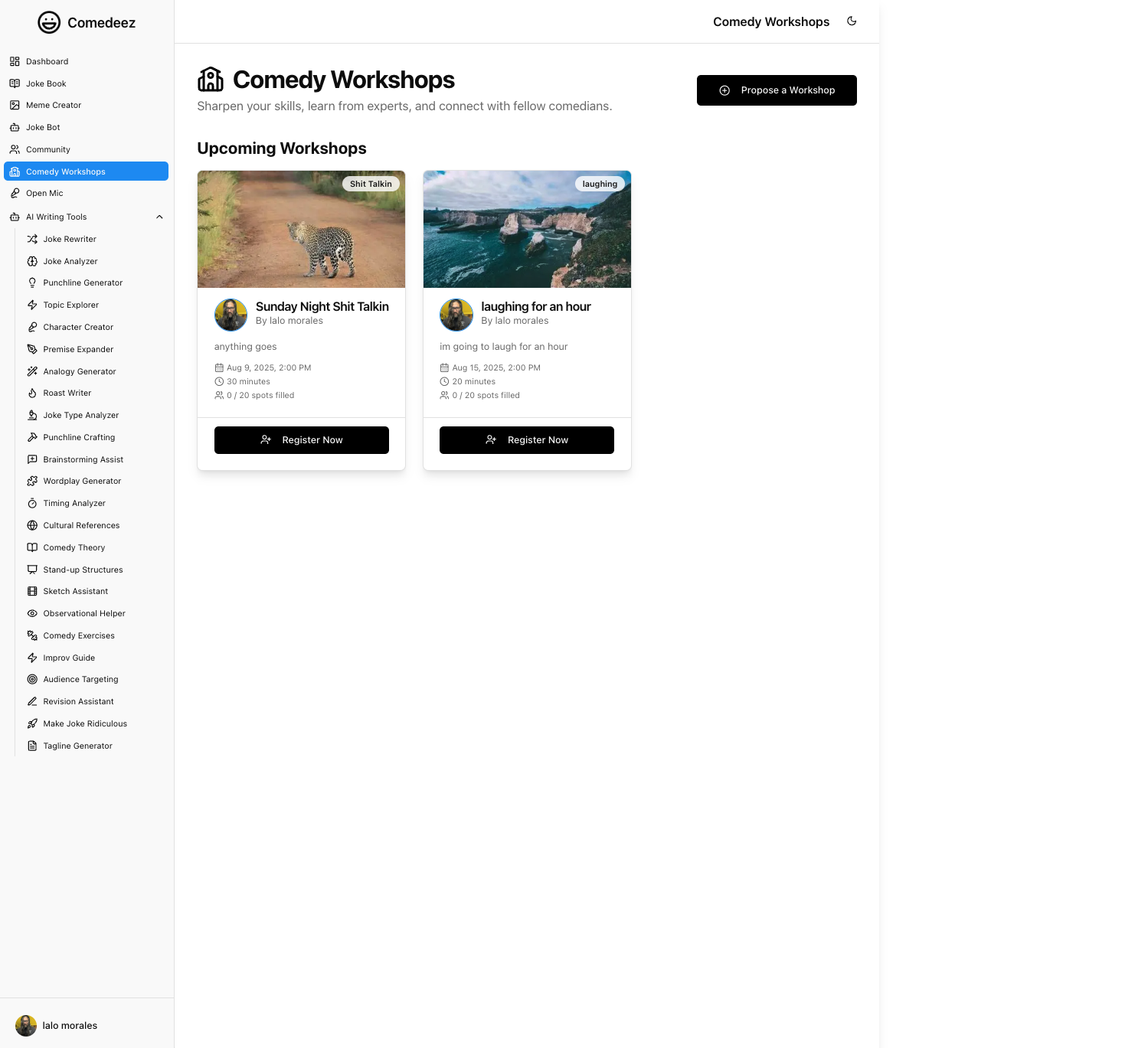Open the Sketch Assistant
The width and height of the screenshot is (1148, 1048).
pyautogui.click(x=76, y=591)
